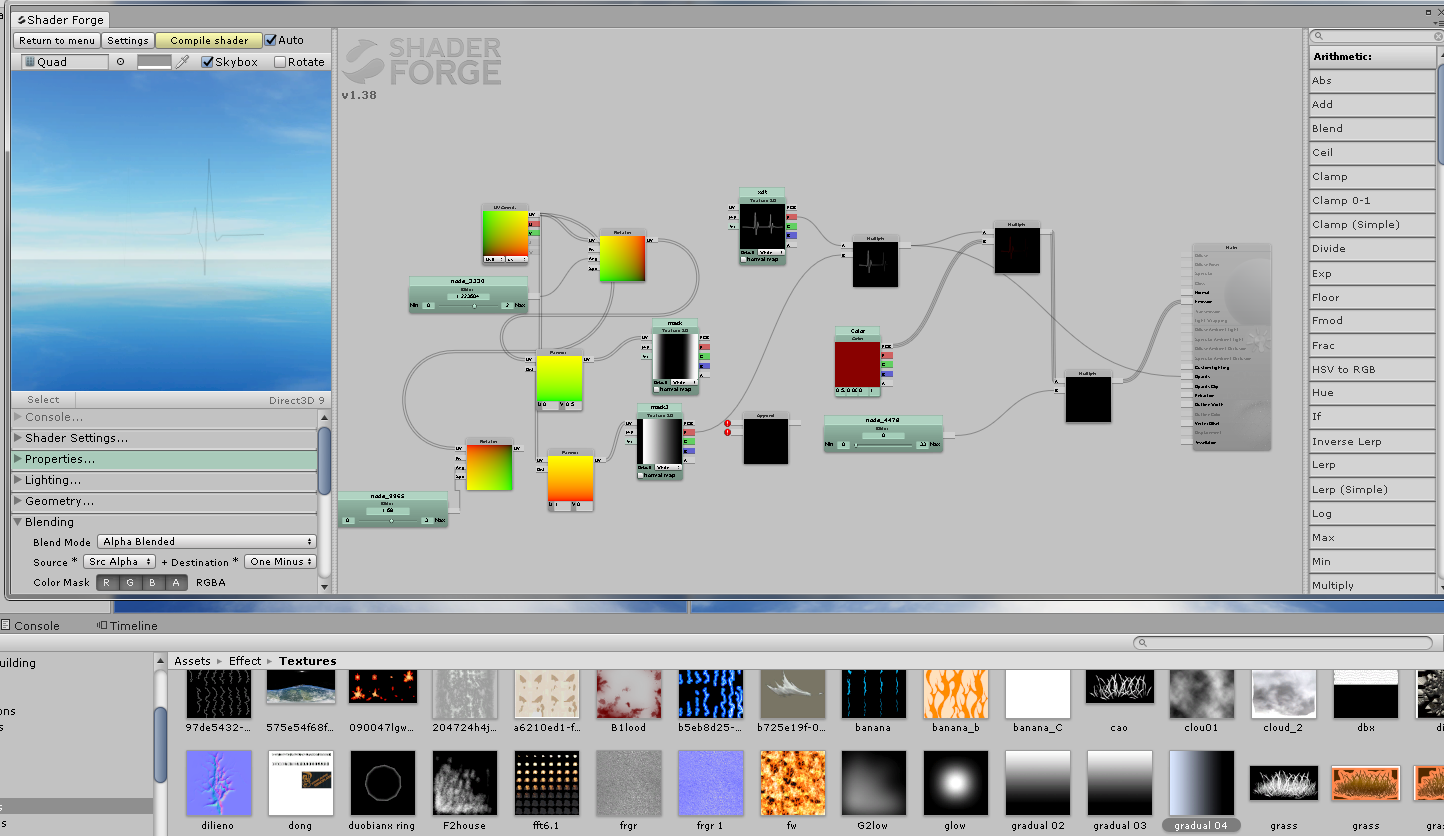Add a Multiply node from list
Viewport: 1444px width, 836px height.
click(1373, 585)
